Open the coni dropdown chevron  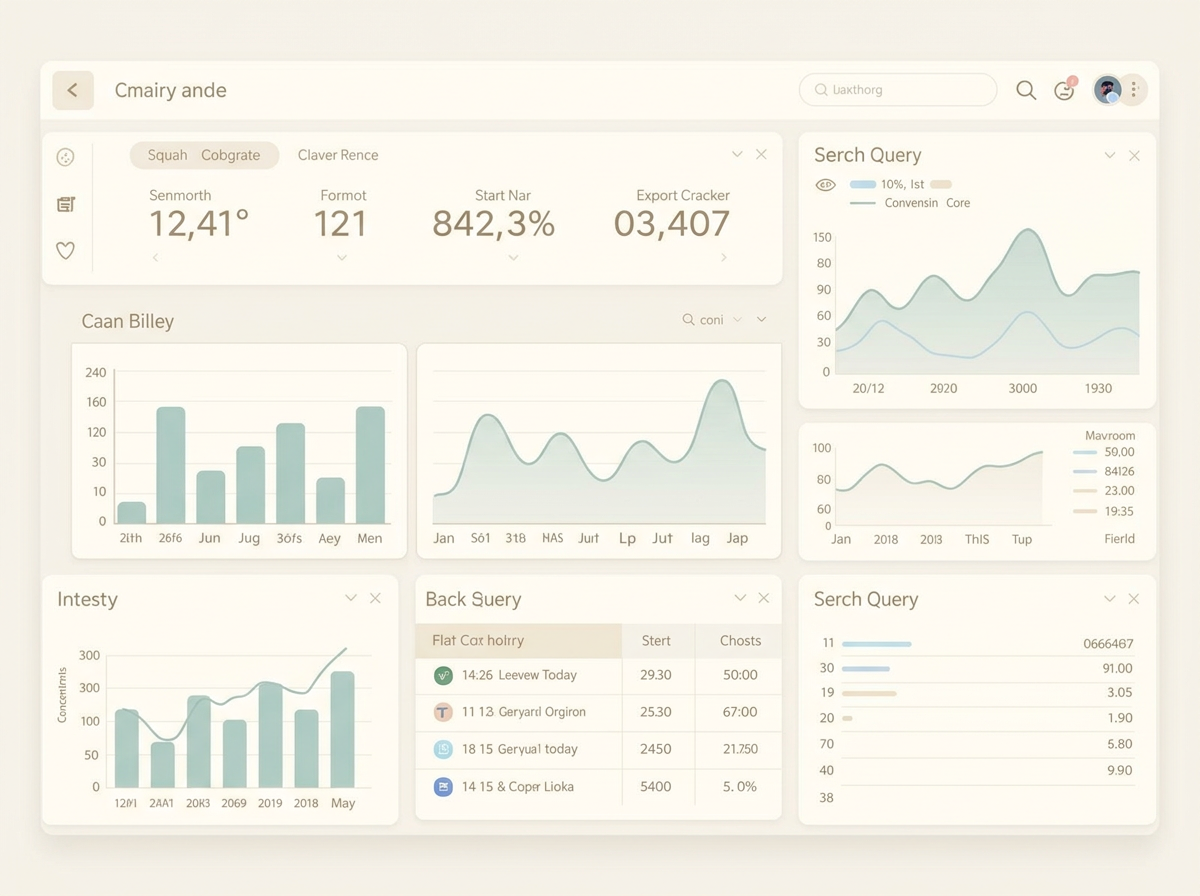click(x=738, y=320)
